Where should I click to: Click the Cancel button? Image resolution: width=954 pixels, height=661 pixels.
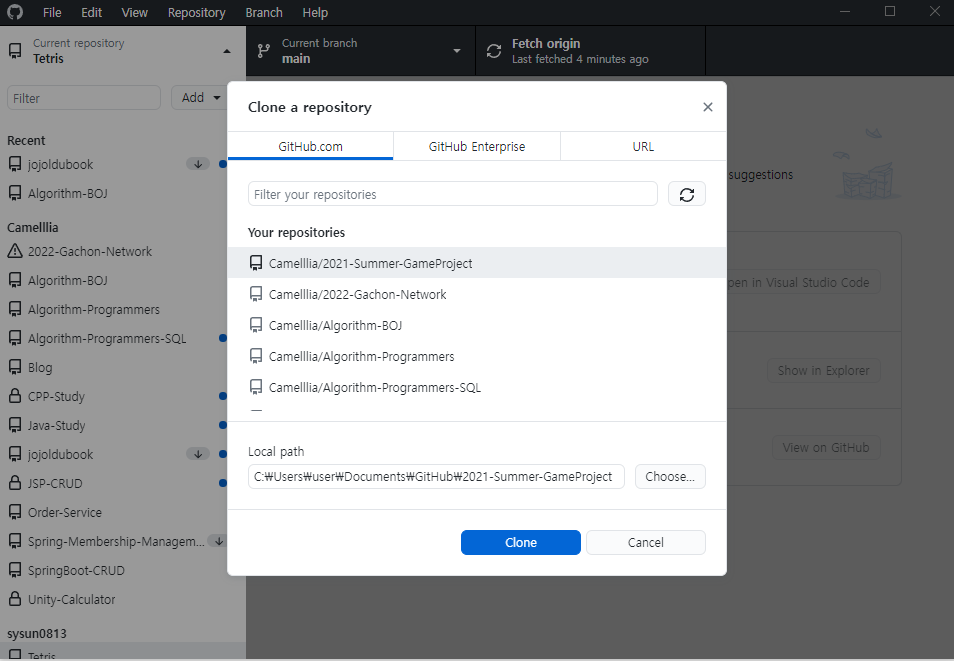pos(646,542)
